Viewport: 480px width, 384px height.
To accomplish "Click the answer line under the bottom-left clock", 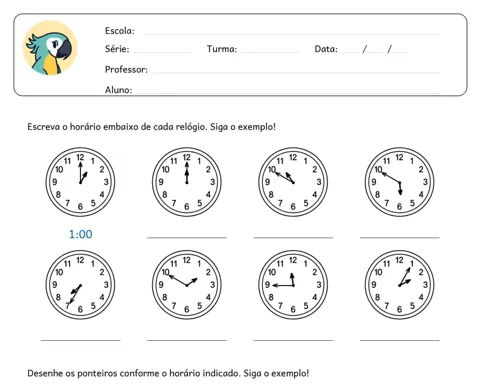I will [80, 340].
